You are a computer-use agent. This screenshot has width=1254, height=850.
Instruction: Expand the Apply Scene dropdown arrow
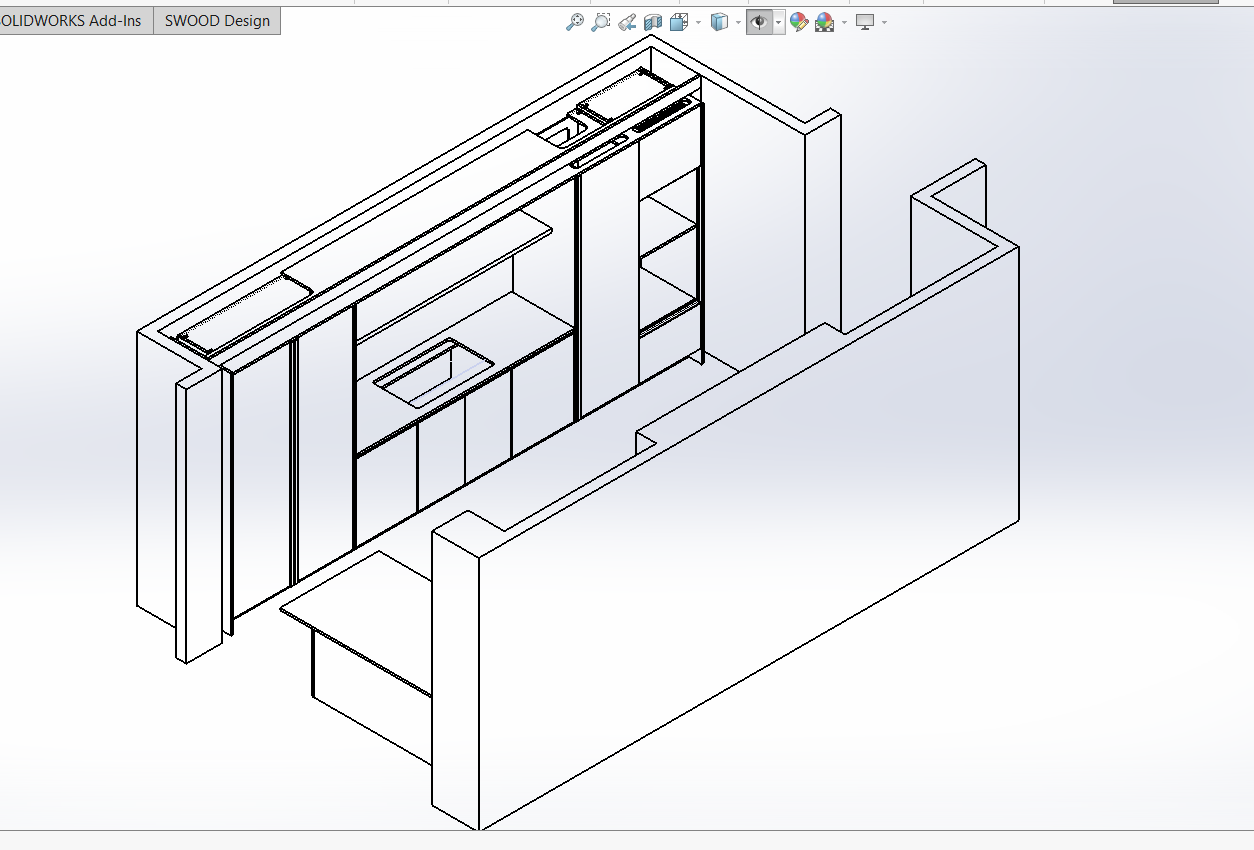[x=844, y=22]
